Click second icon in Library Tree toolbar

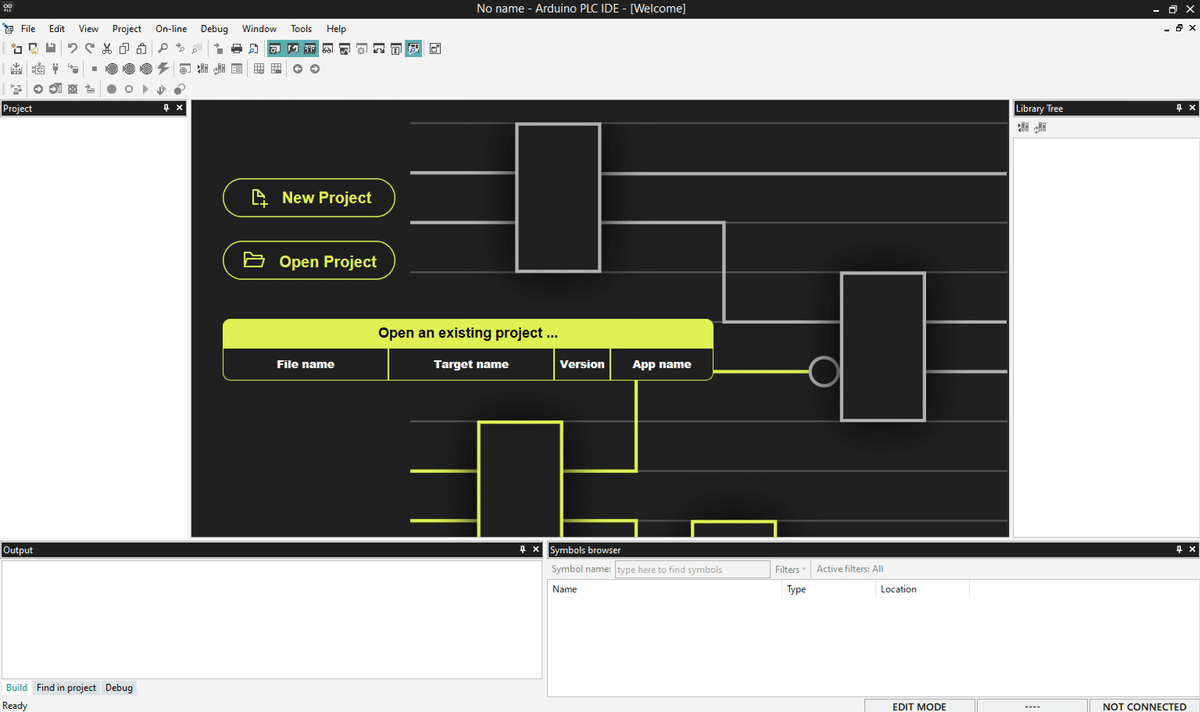coord(1040,127)
